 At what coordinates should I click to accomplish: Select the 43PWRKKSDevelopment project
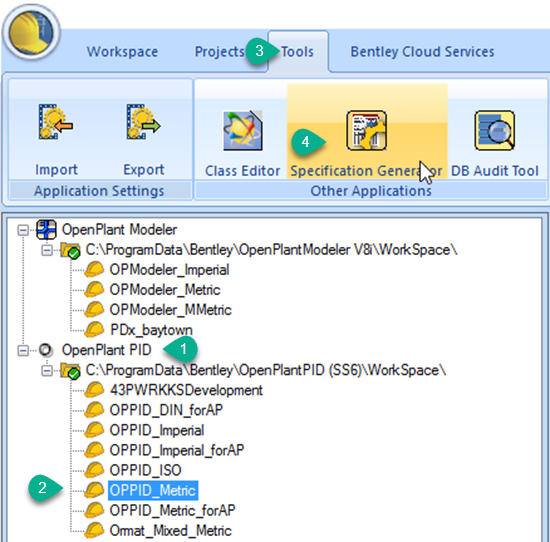point(186,390)
